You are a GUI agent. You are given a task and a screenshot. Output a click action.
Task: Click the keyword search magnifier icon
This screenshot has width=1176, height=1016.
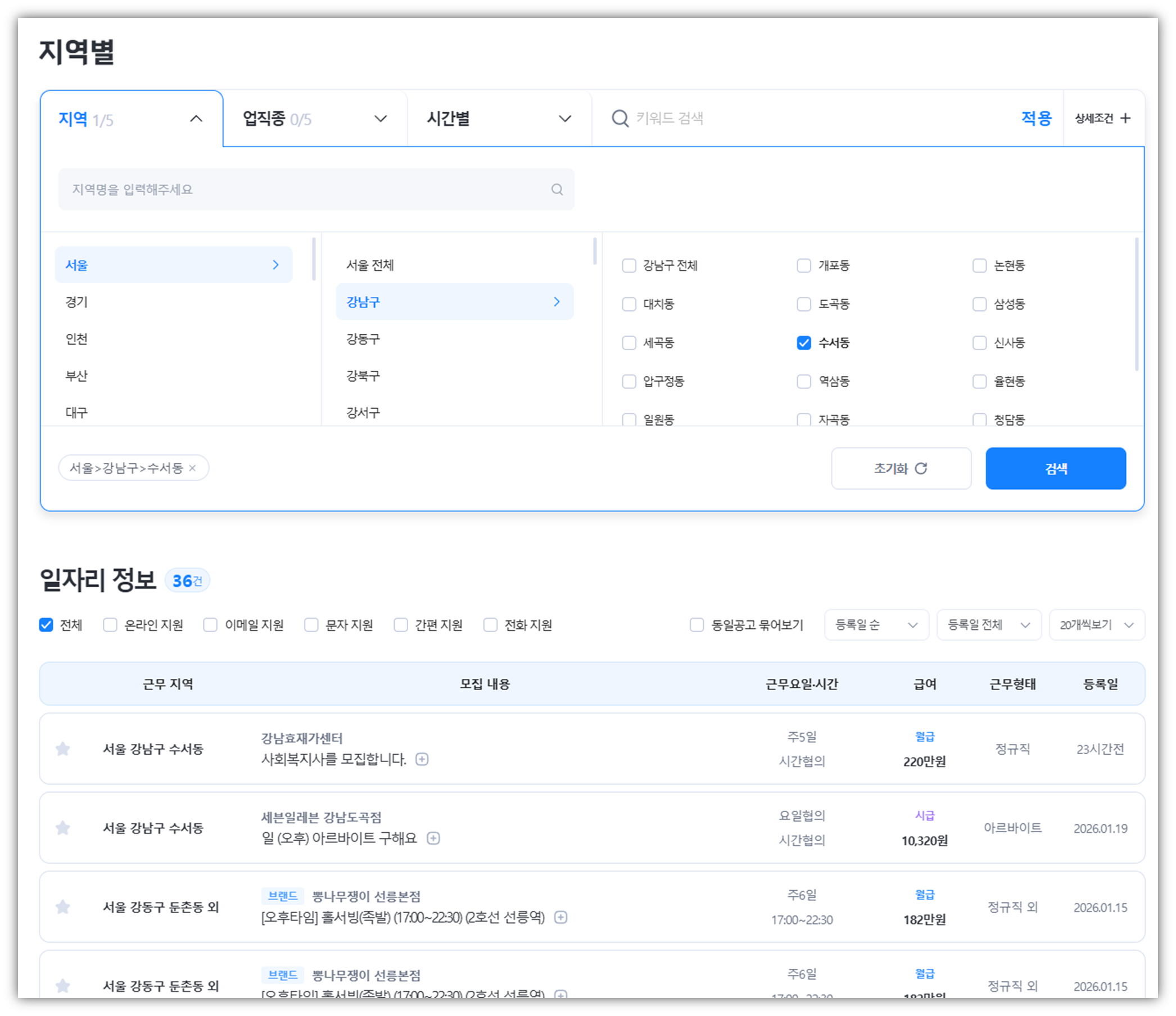620,119
